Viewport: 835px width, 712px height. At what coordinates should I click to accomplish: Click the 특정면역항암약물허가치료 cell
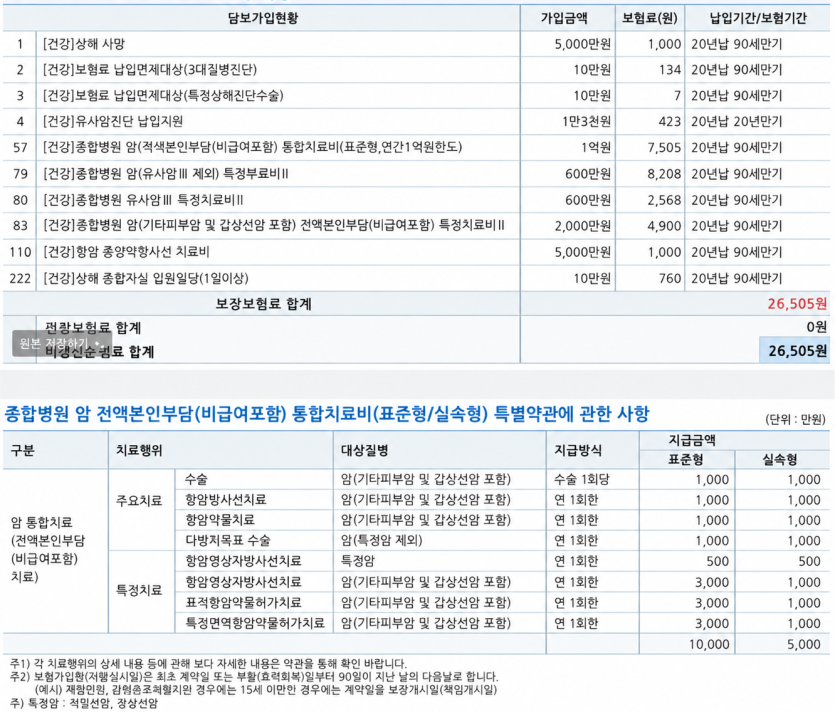click(255, 623)
